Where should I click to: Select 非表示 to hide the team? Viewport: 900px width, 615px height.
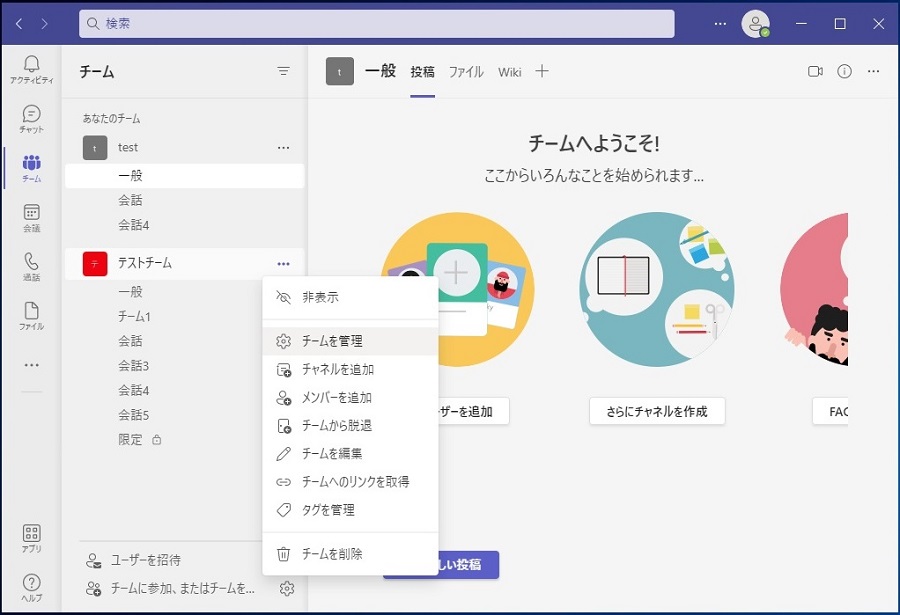pyautogui.click(x=320, y=297)
